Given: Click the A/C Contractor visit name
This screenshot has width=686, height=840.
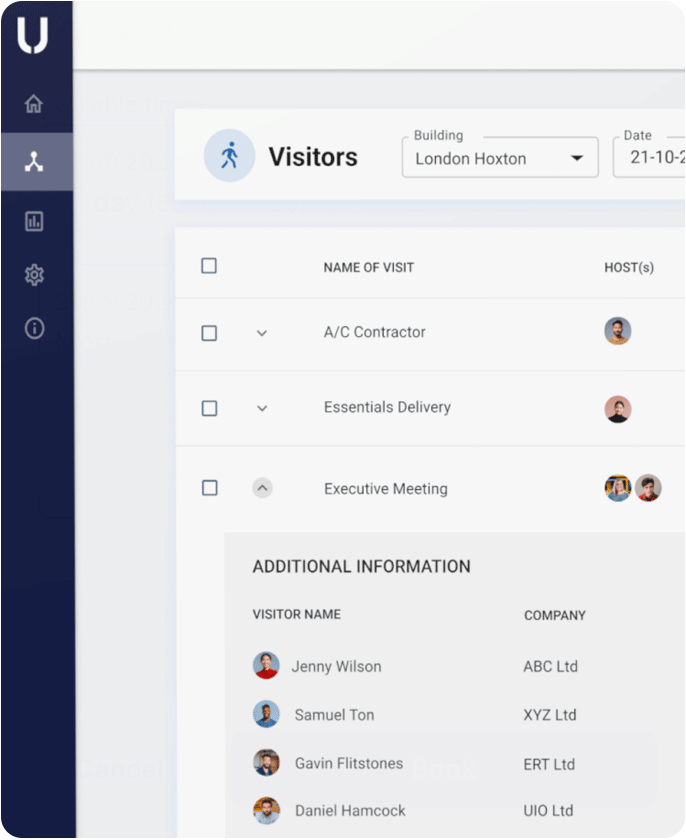Looking at the screenshot, I should [x=374, y=332].
